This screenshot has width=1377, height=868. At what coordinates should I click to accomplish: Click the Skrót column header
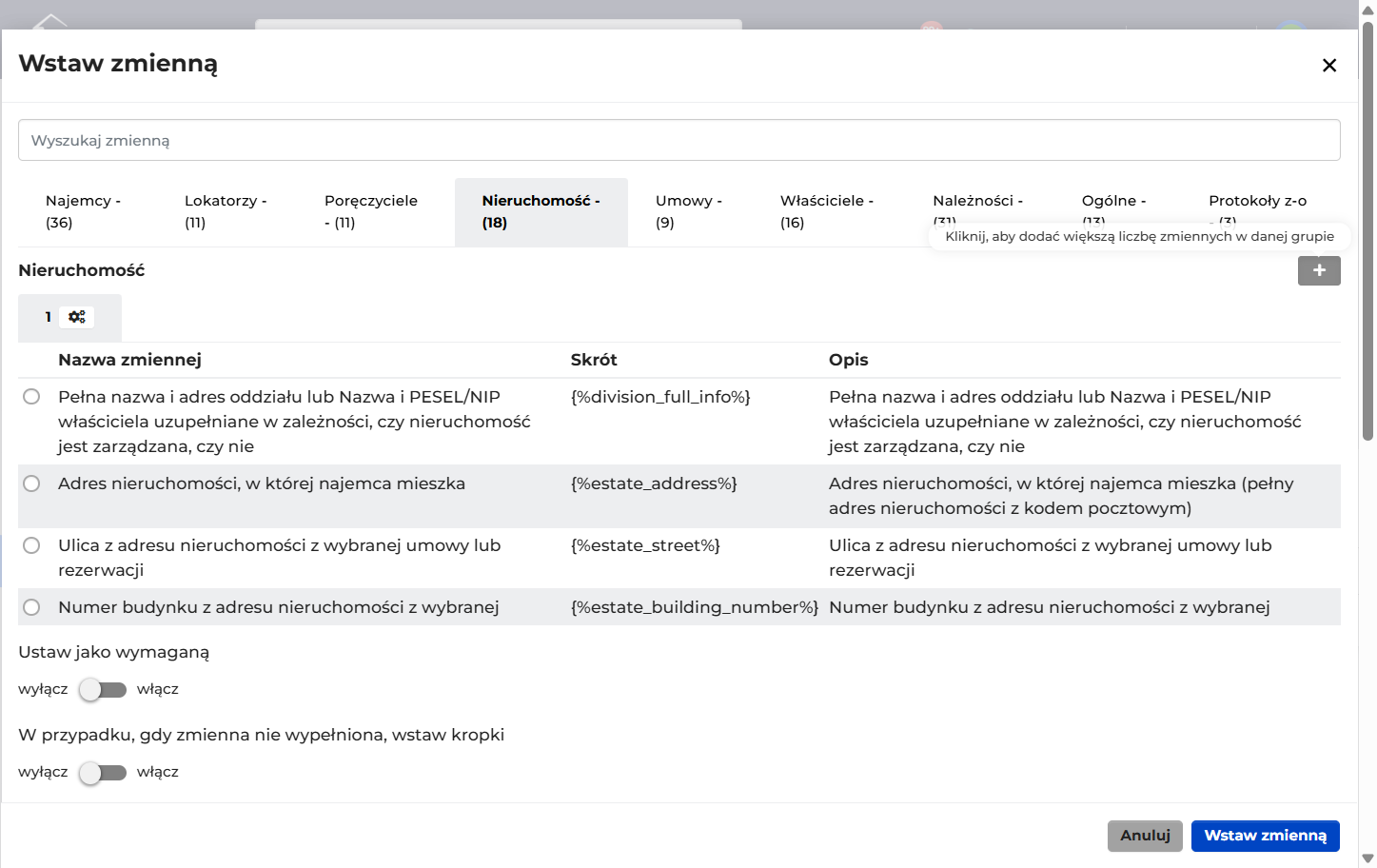pyautogui.click(x=594, y=360)
